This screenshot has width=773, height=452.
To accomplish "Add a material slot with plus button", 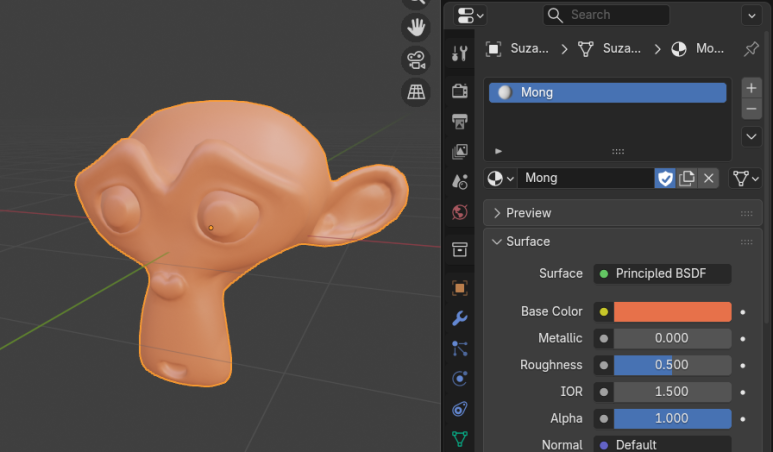I will pyautogui.click(x=751, y=88).
